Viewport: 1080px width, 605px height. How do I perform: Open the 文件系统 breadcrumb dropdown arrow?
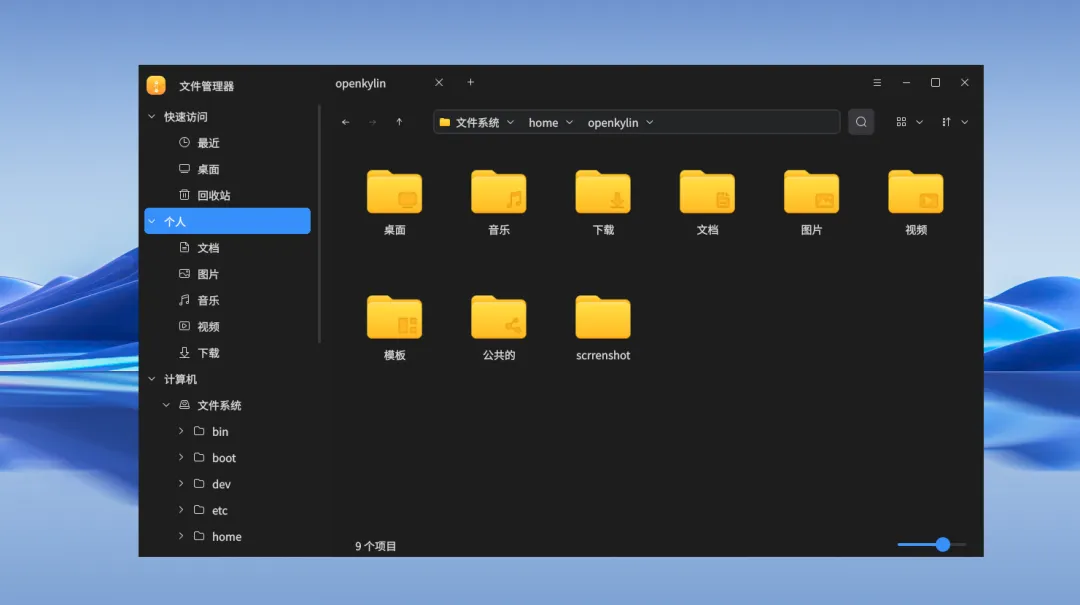[510, 122]
